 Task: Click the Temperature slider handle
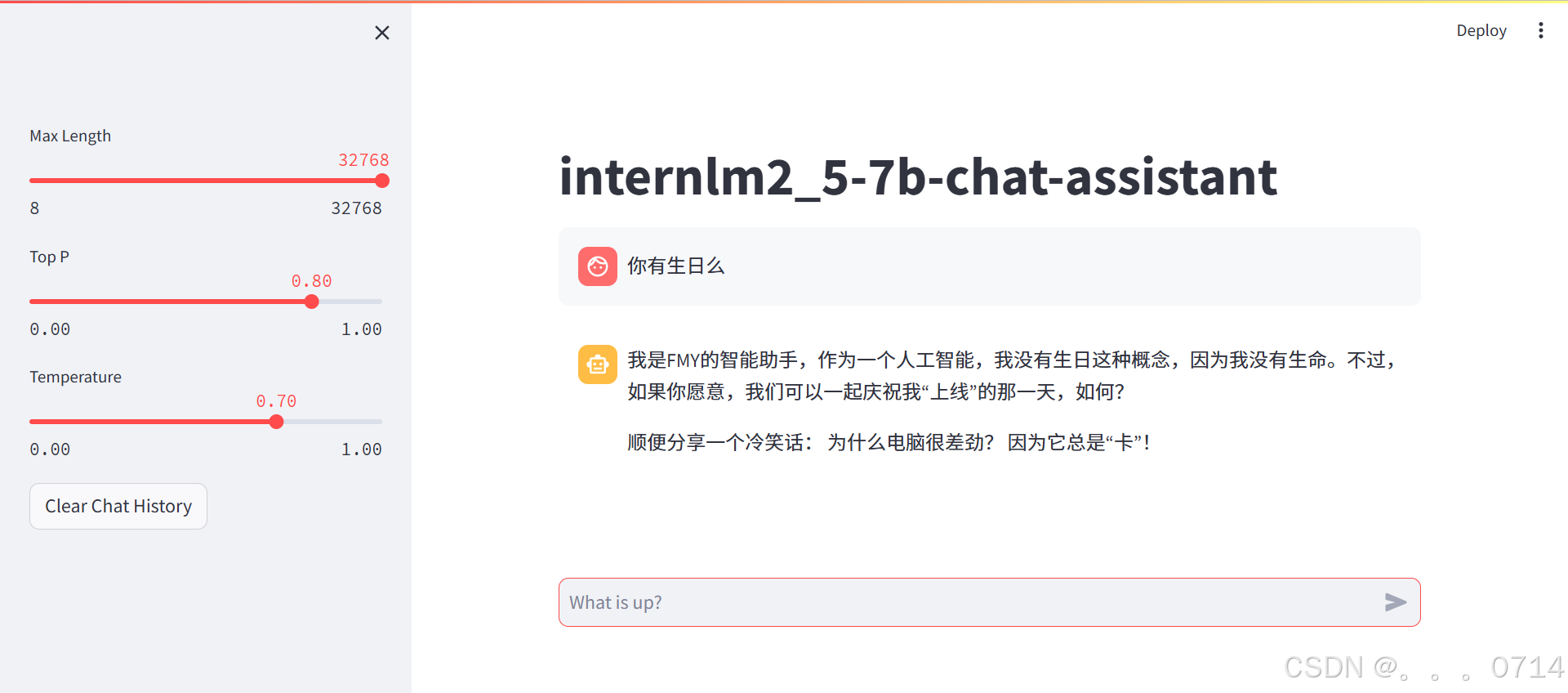point(276,421)
